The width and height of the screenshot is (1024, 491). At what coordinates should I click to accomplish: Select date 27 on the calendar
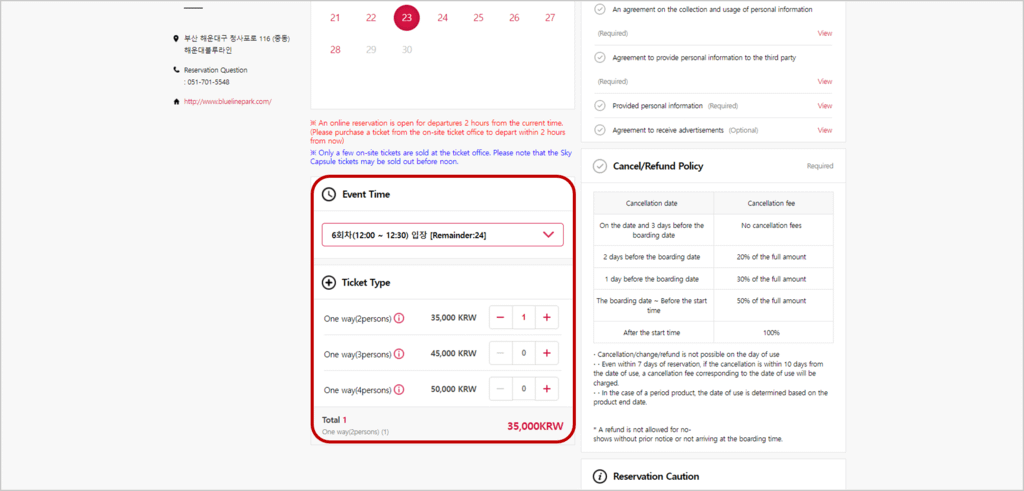550,18
